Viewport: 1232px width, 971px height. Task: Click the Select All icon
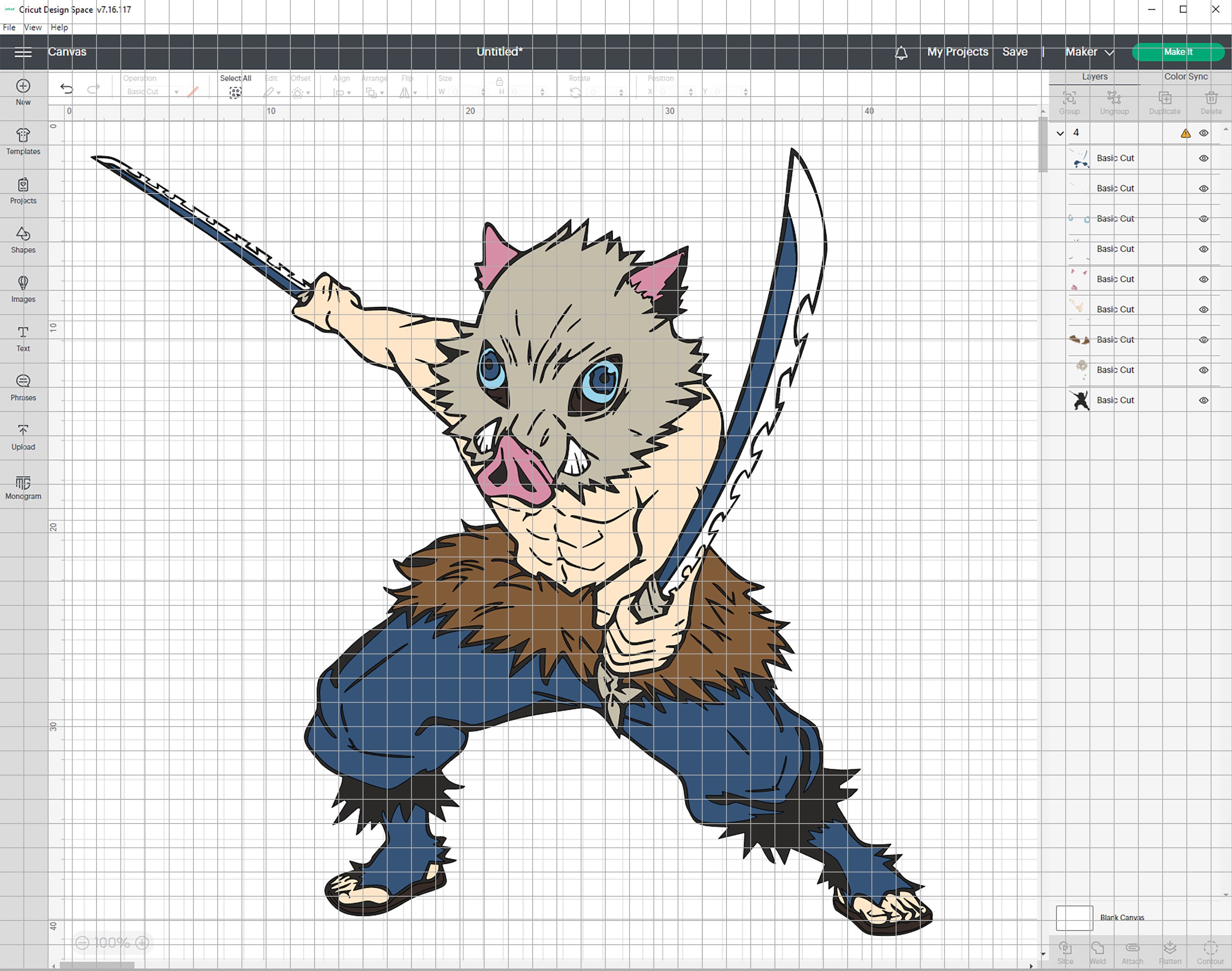[235, 93]
